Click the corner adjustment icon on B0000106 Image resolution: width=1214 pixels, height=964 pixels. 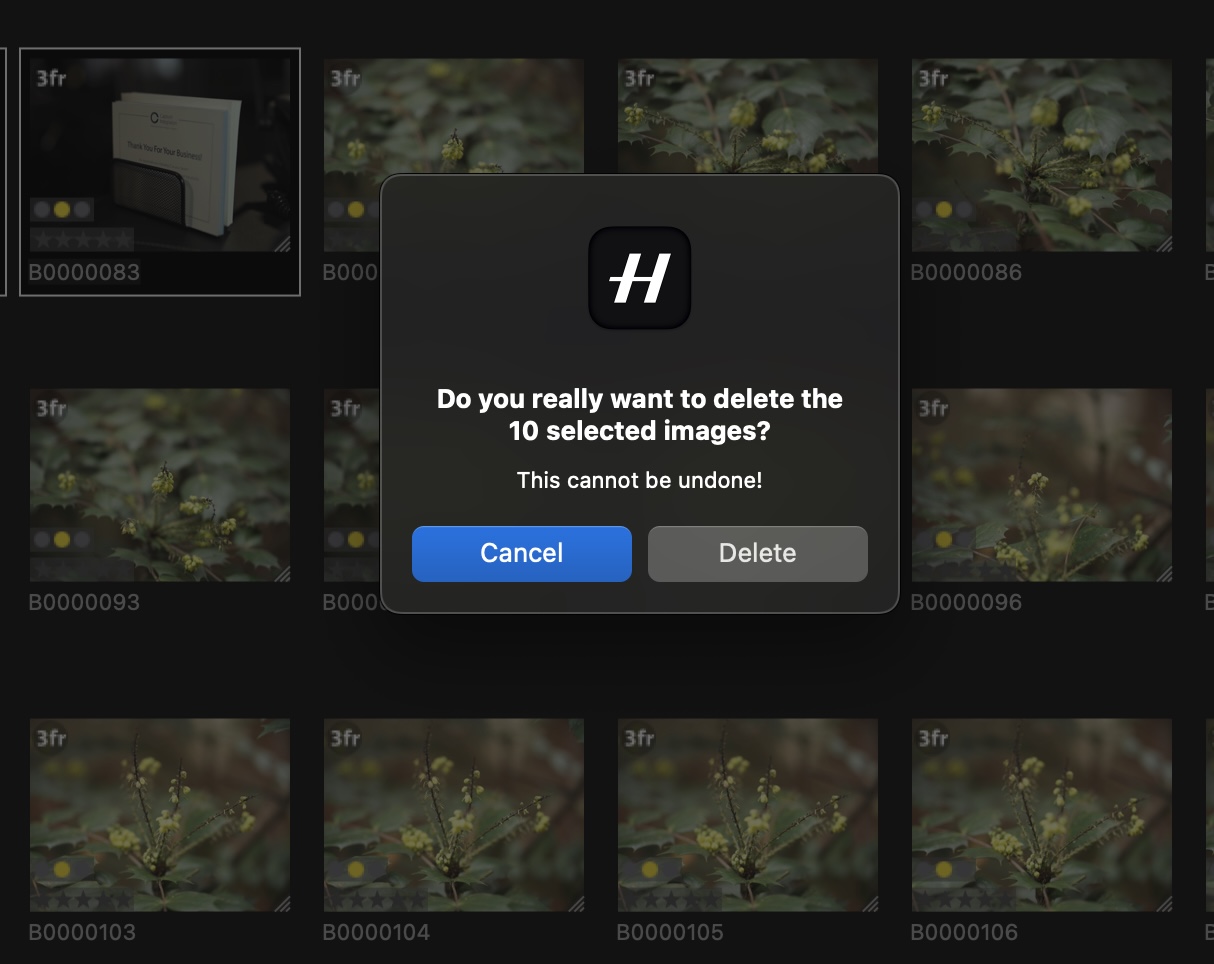click(x=1164, y=904)
